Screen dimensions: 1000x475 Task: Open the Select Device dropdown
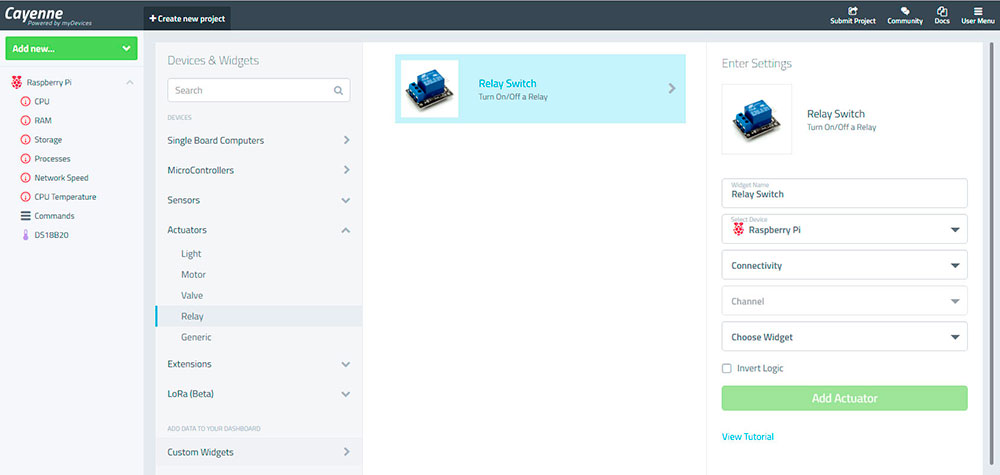844,229
